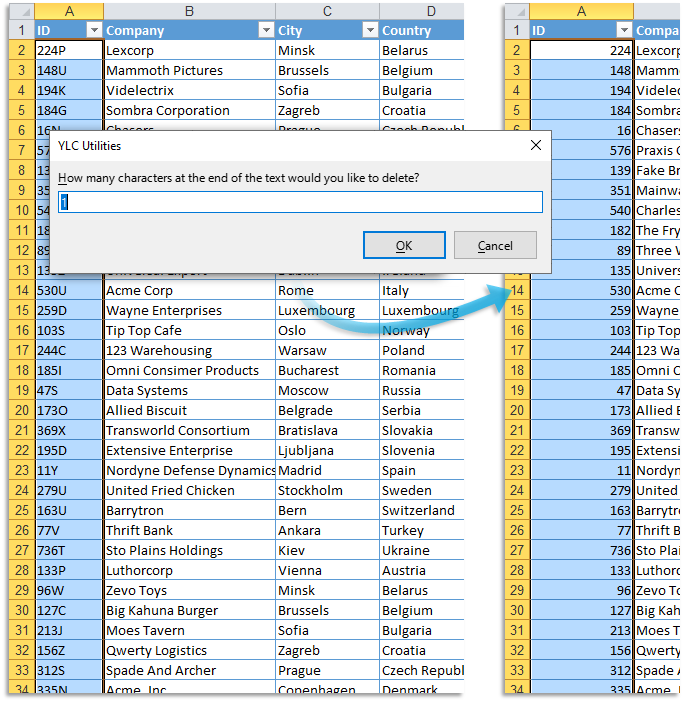Select row 25 header in right sheet
The width and height of the screenshot is (683, 702).
[517, 510]
